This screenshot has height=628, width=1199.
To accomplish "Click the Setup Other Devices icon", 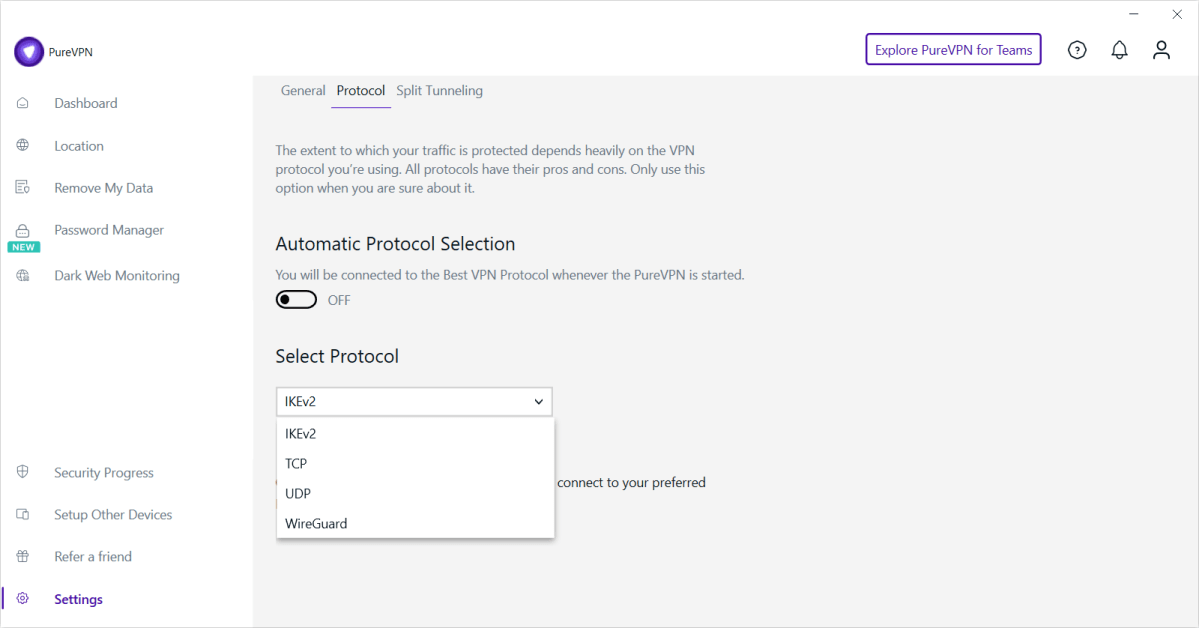I will click(x=23, y=514).
